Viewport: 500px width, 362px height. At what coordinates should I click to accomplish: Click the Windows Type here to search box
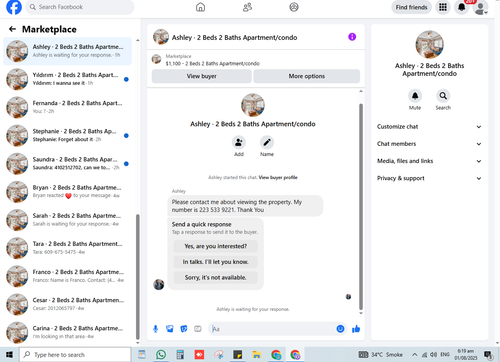(75, 355)
